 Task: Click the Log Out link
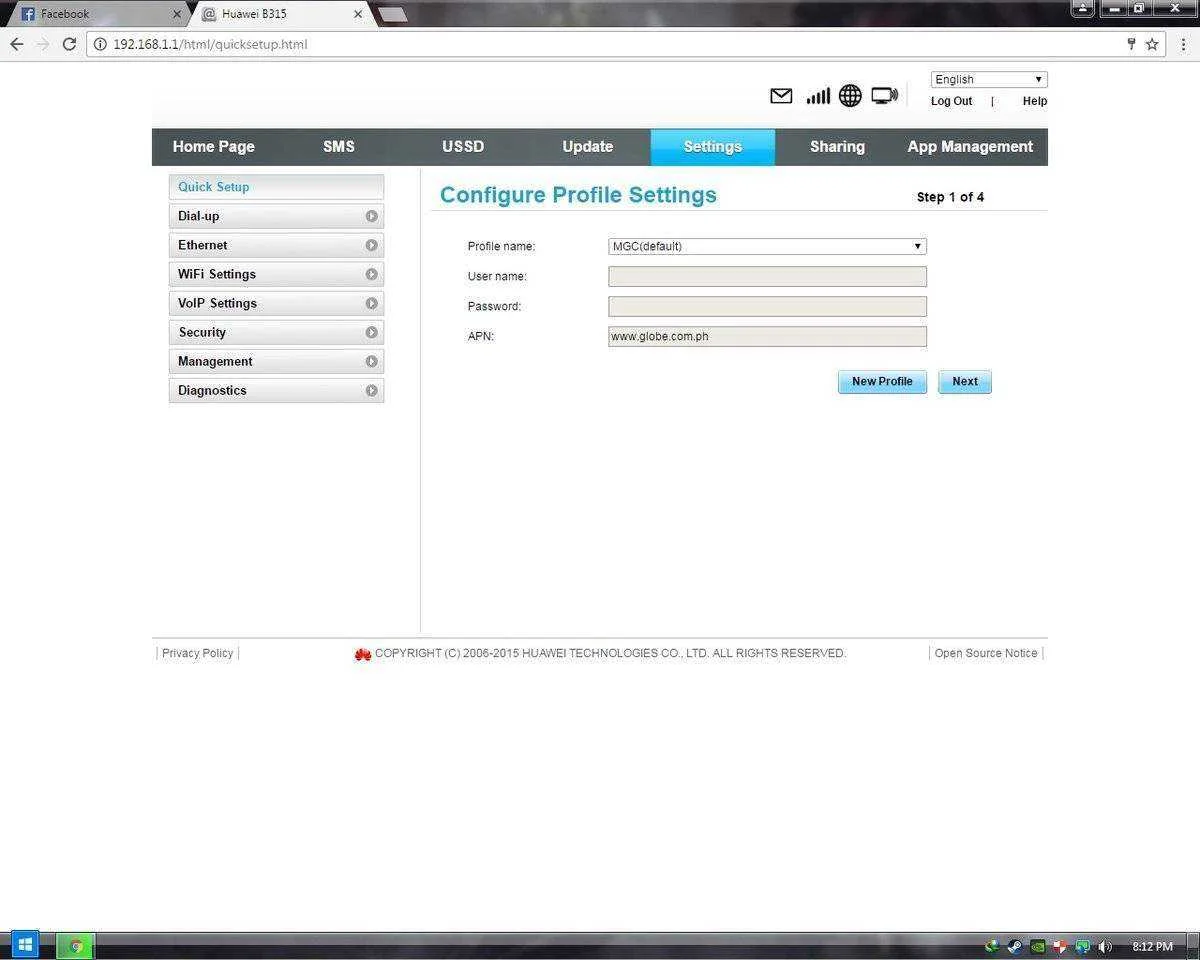click(951, 101)
